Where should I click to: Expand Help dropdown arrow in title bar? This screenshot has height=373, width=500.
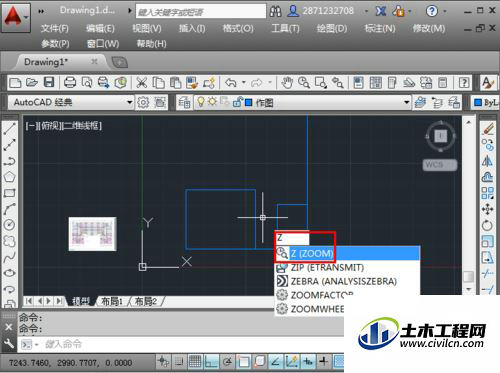pyautogui.click(x=445, y=11)
